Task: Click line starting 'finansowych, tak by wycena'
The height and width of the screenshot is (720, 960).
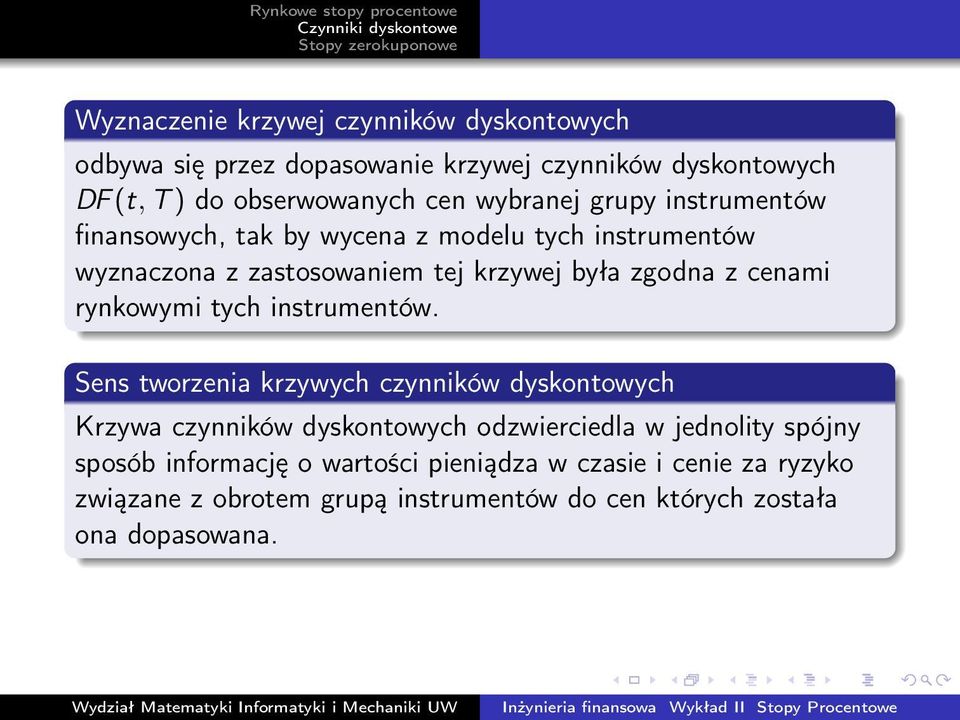Action: tap(414, 236)
